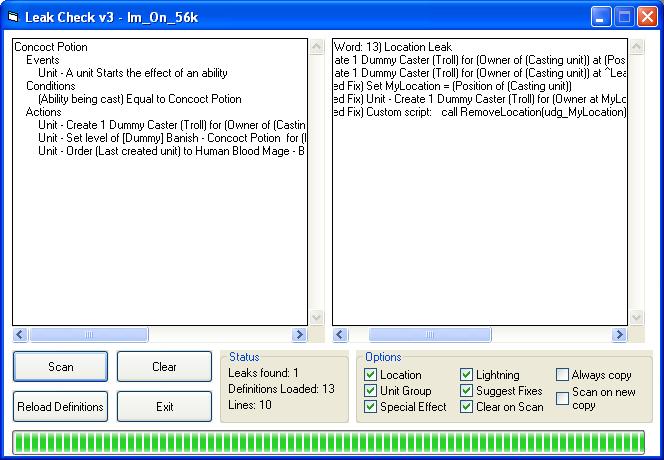Close the Leak Check window

tap(647, 17)
